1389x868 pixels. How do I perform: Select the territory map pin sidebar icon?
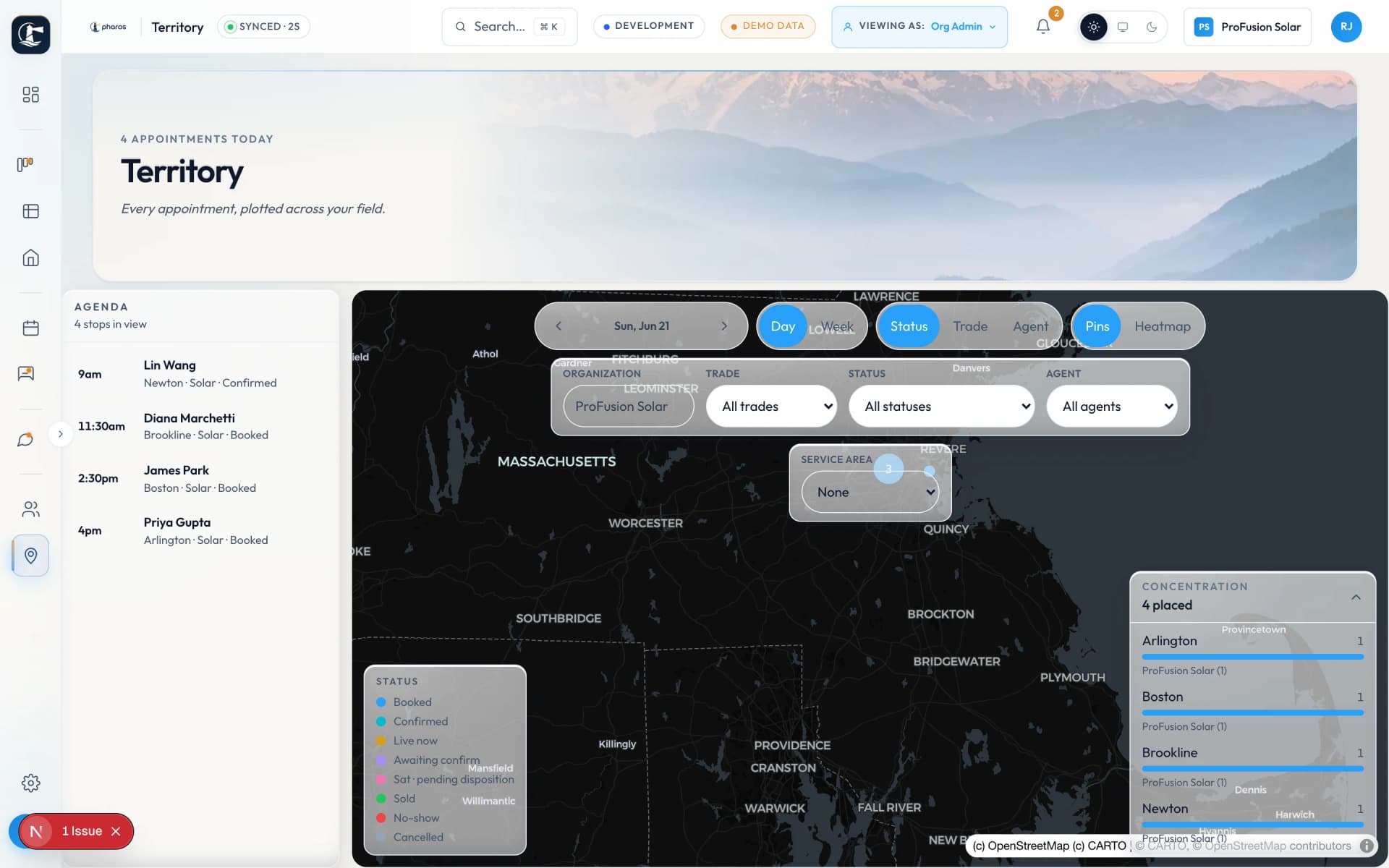(30, 556)
